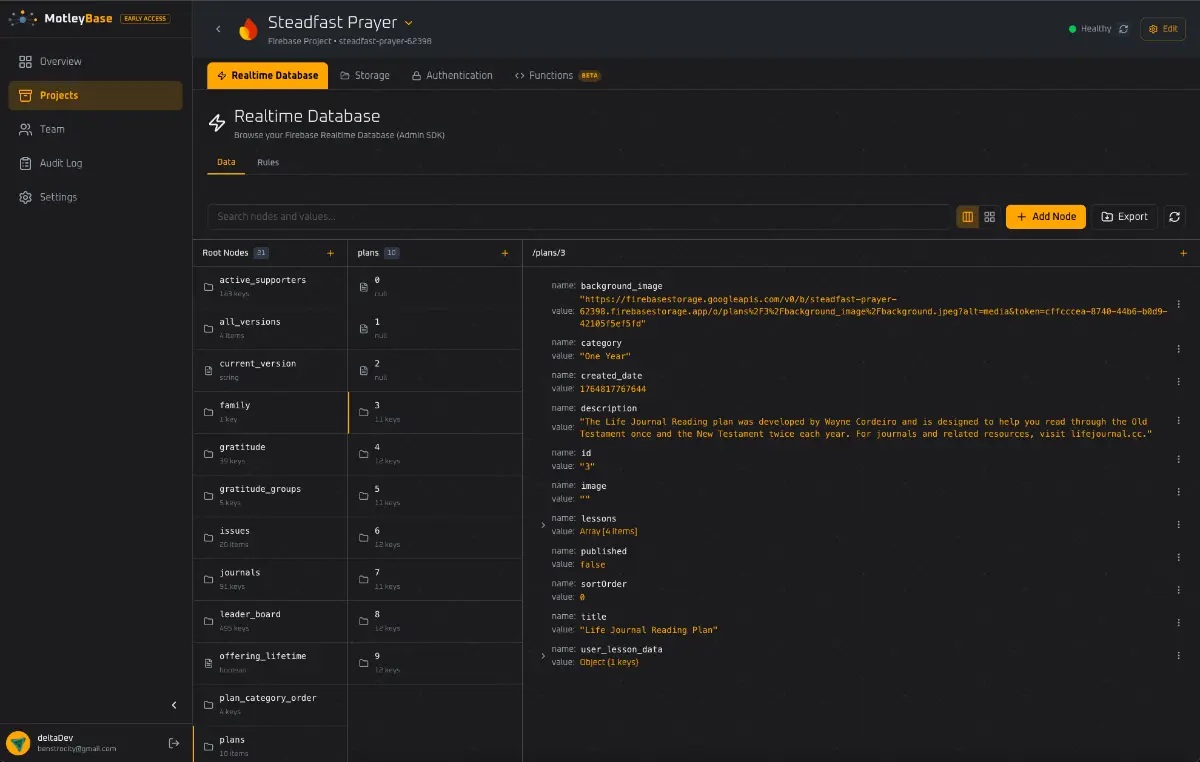The width and height of the screenshot is (1200, 762).
Task: Click the add (+) icon in the plans column
Action: click(x=505, y=253)
